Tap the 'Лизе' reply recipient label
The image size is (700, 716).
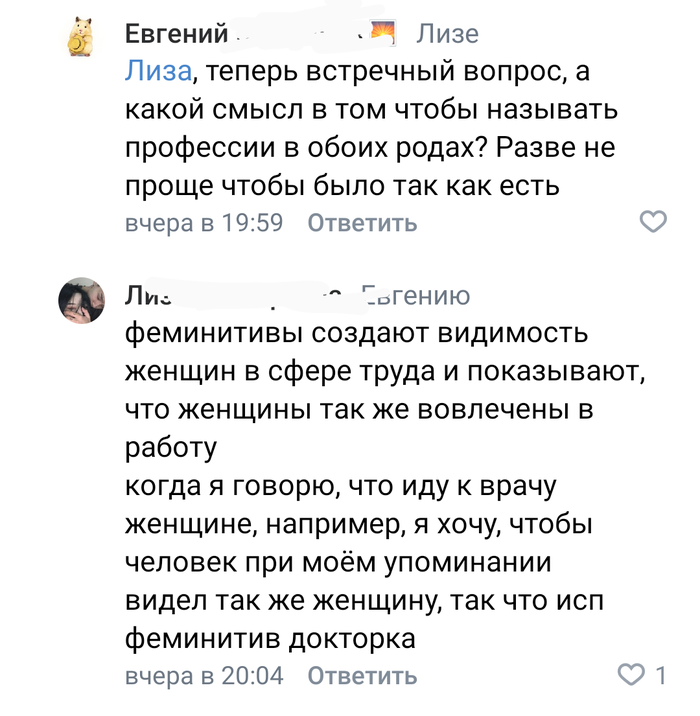click(447, 35)
